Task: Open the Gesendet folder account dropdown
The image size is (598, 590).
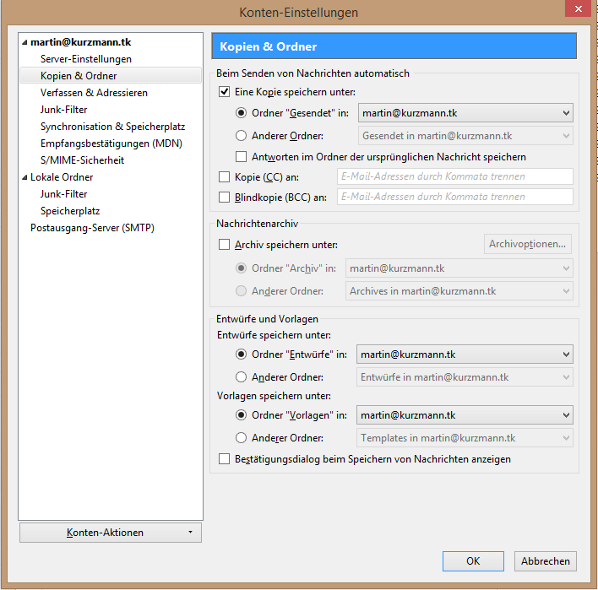Action: click(465, 113)
